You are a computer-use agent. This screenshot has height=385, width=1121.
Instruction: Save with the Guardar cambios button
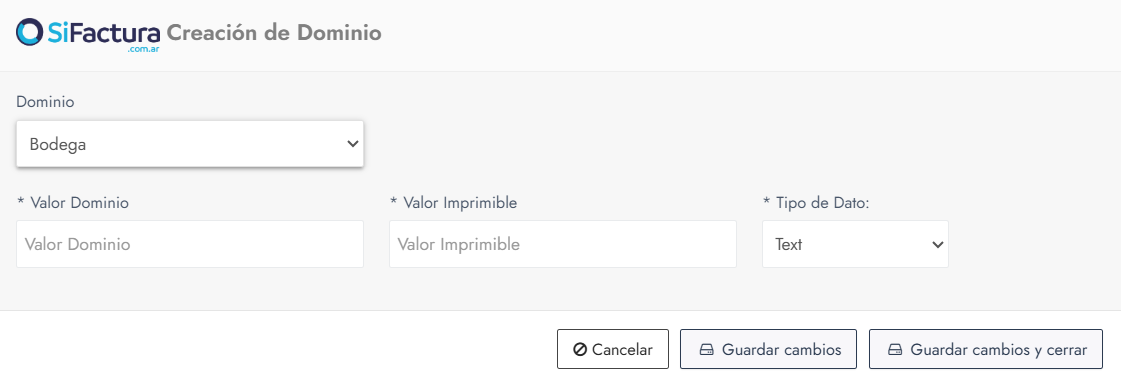(x=768, y=349)
